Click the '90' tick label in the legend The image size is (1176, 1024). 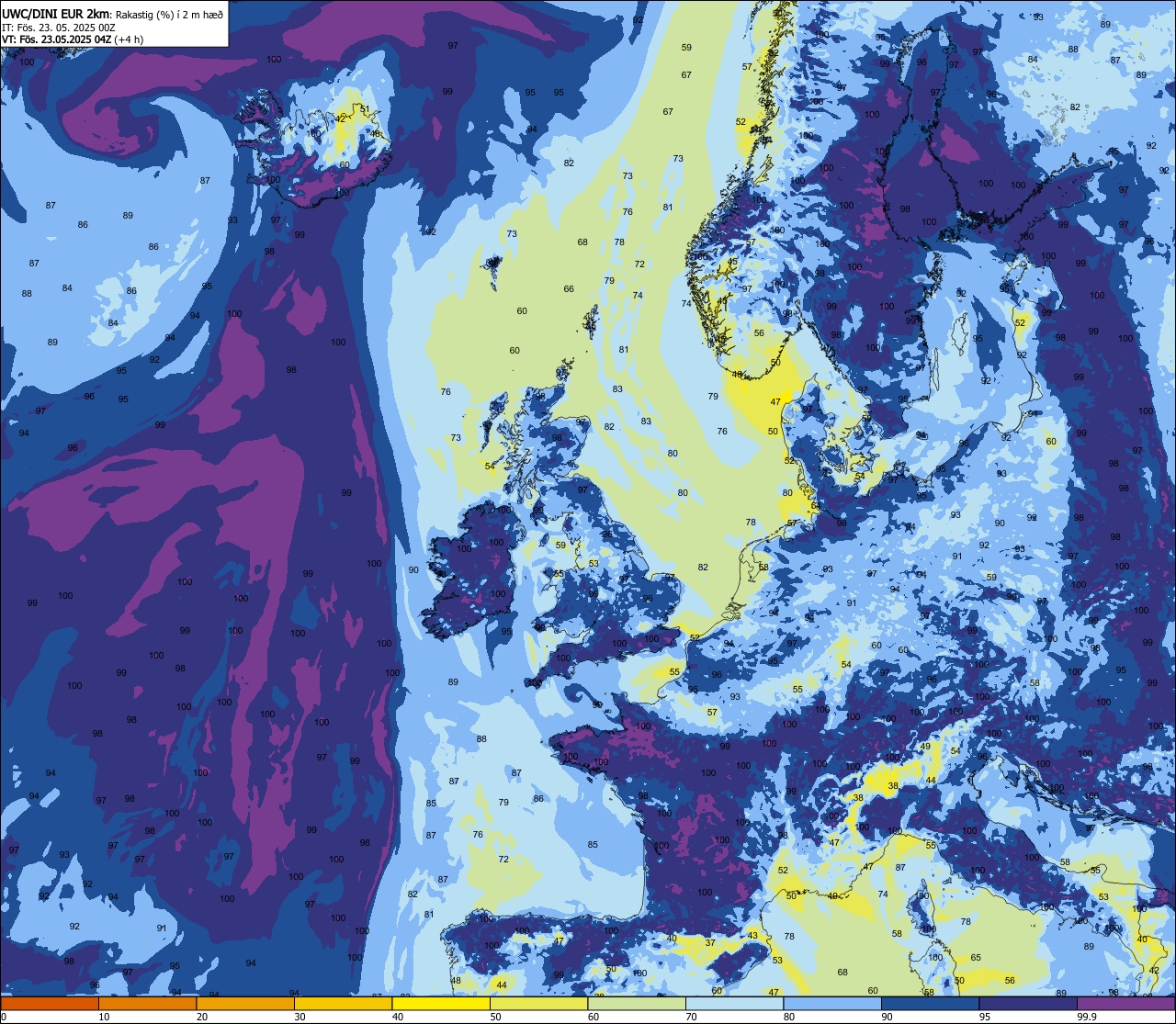point(887,1017)
